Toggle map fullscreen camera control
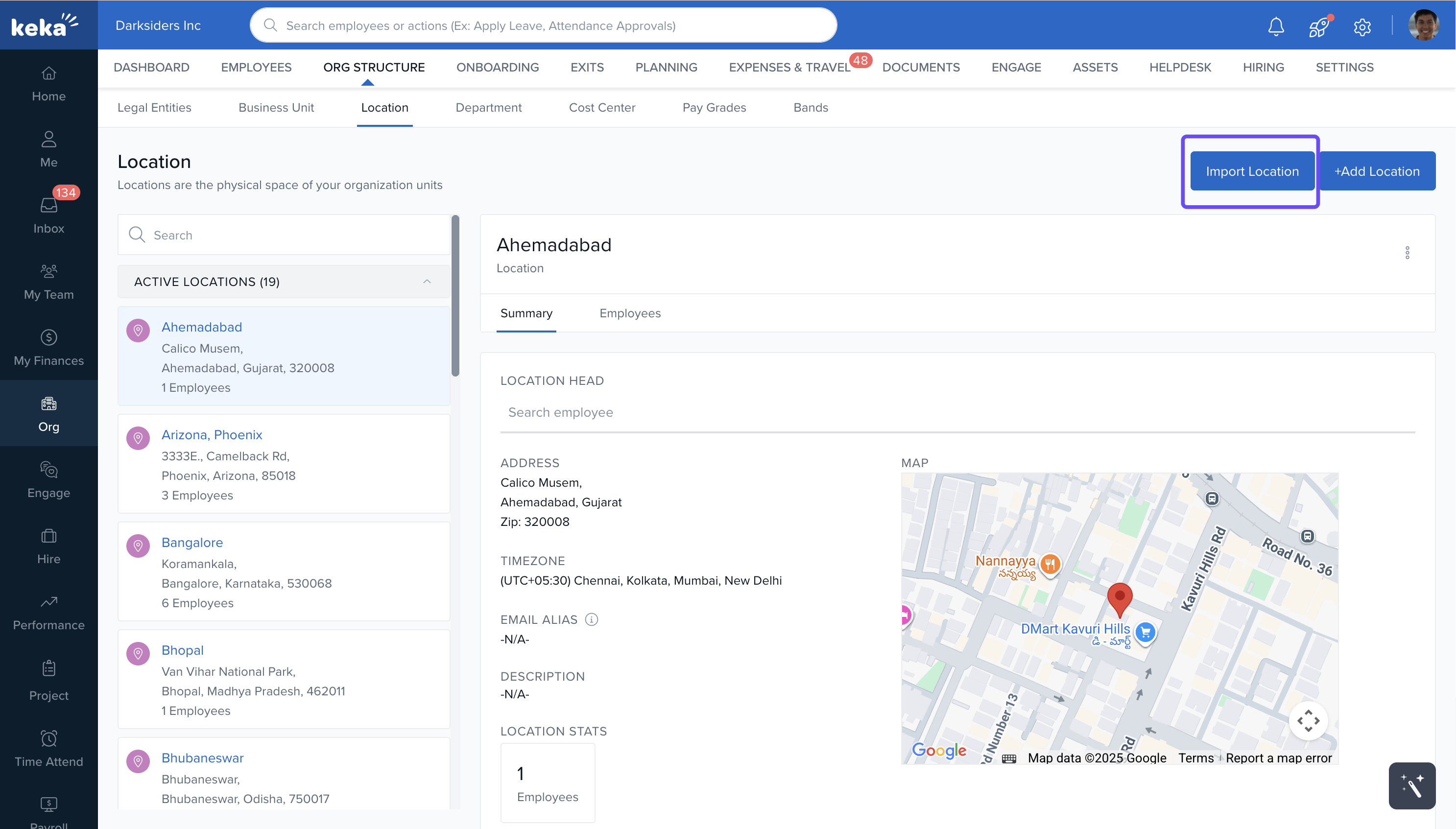Screen dimensions: 1456x829 tap(1308, 720)
